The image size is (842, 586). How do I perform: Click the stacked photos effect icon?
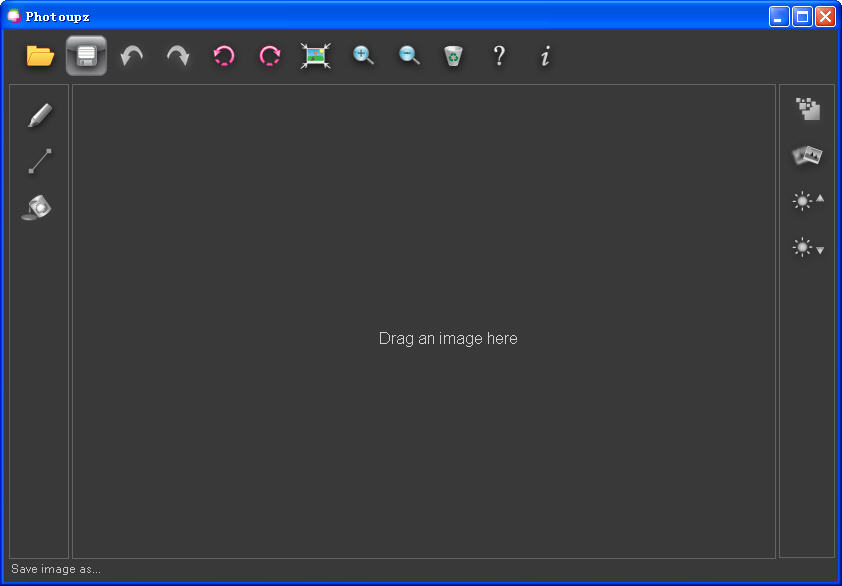click(x=807, y=155)
